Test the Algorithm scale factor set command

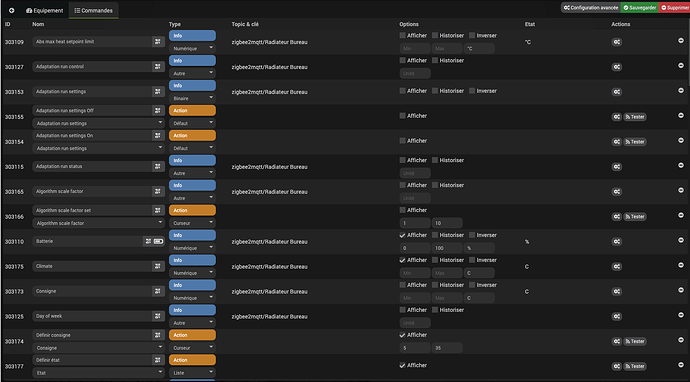click(x=635, y=217)
